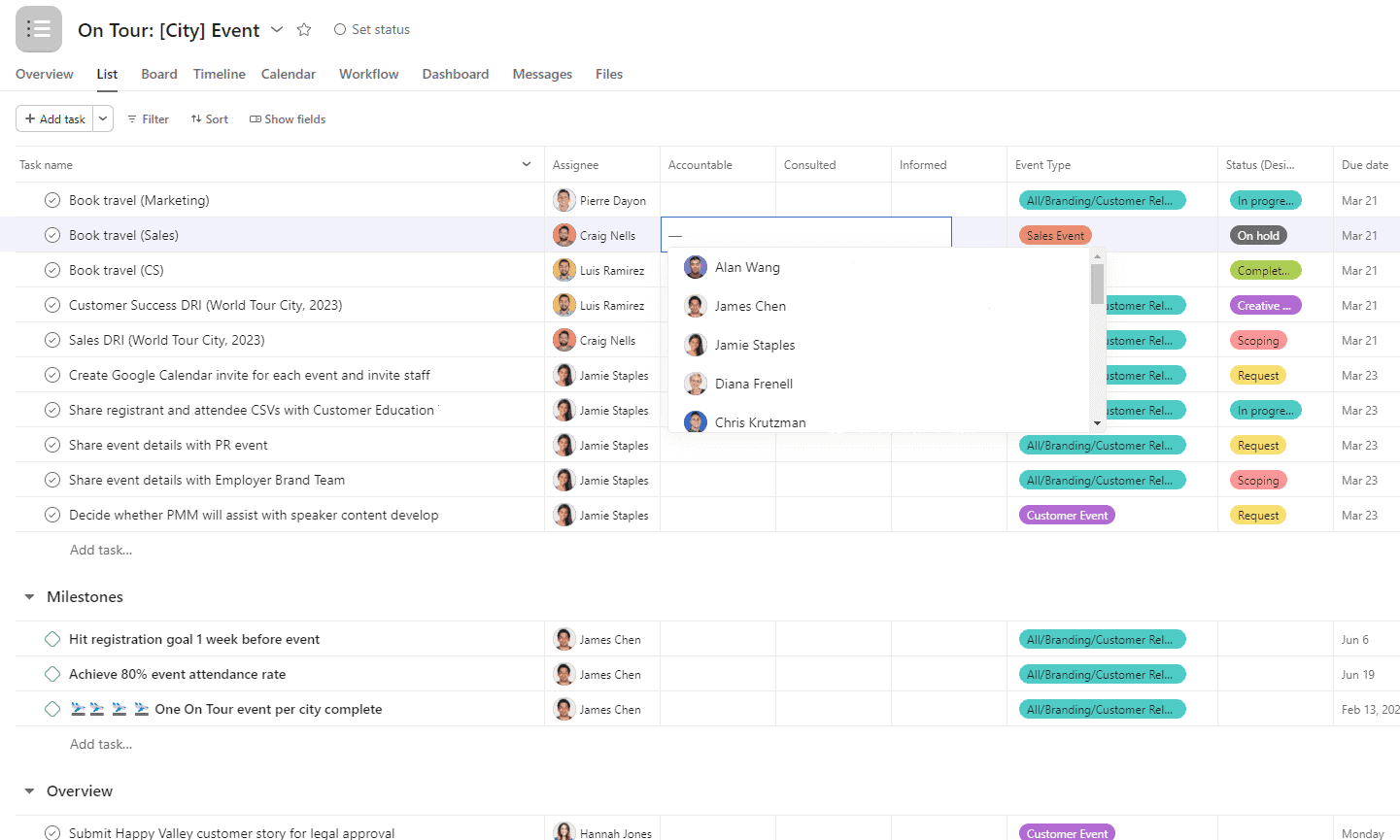Image resolution: width=1400 pixels, height=840 pixels.
Task: Click the On hold status tag
Action: (1257, 236)
